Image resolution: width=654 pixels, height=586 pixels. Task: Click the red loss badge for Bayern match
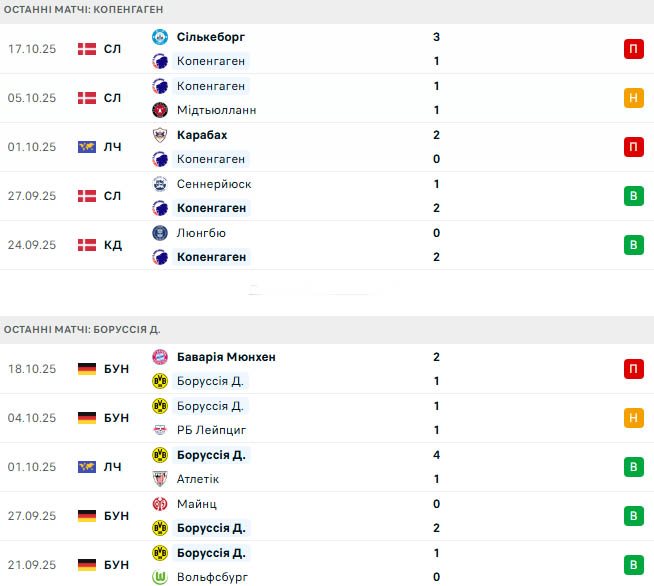point(633,369)
